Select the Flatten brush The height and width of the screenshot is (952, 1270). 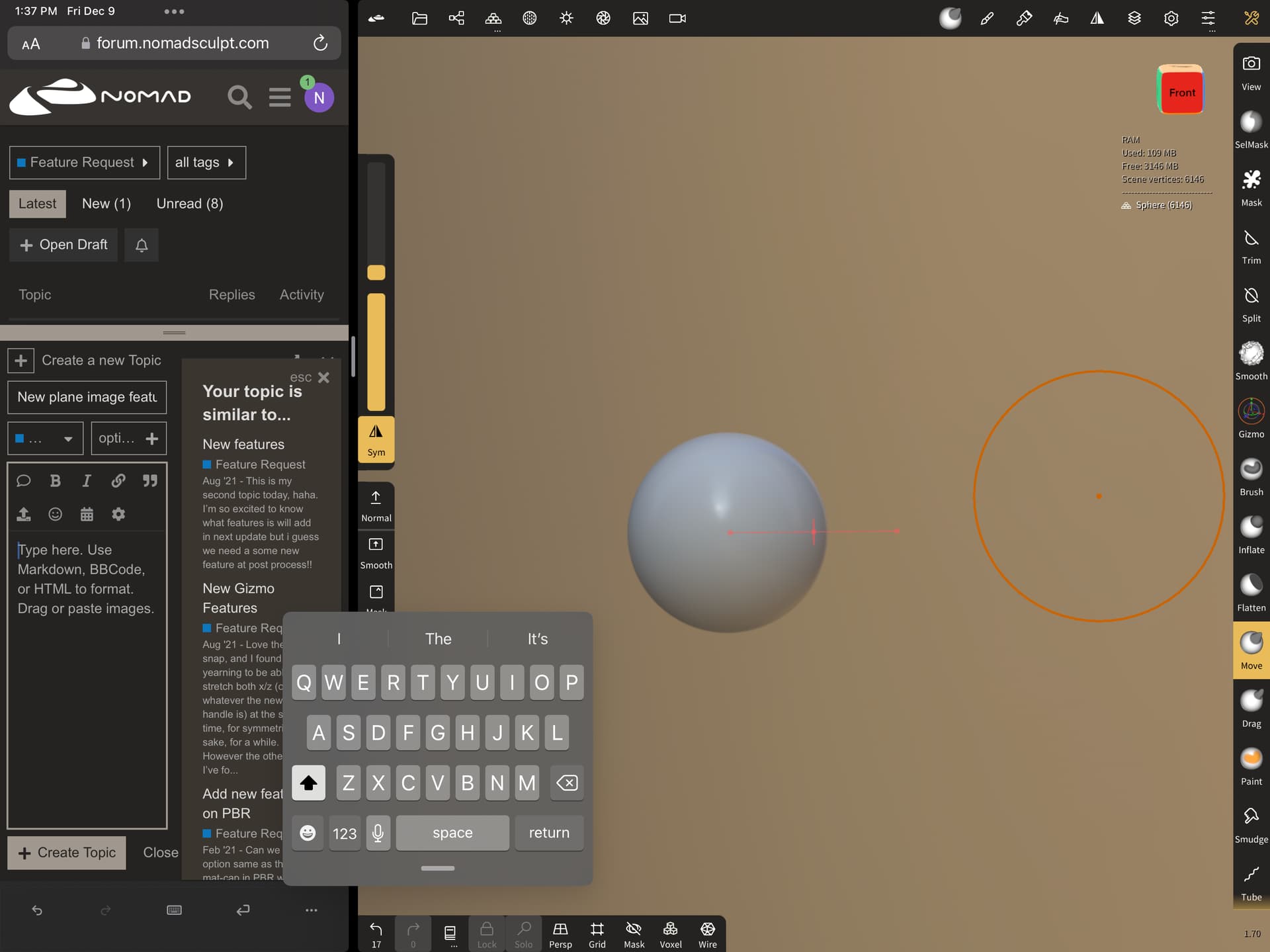pos(1250,592)
